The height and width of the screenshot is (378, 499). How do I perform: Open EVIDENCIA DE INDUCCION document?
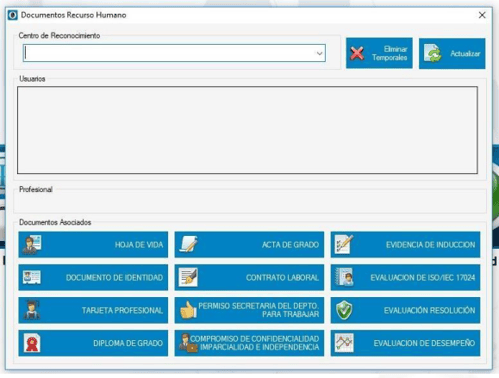pos(405,245)
